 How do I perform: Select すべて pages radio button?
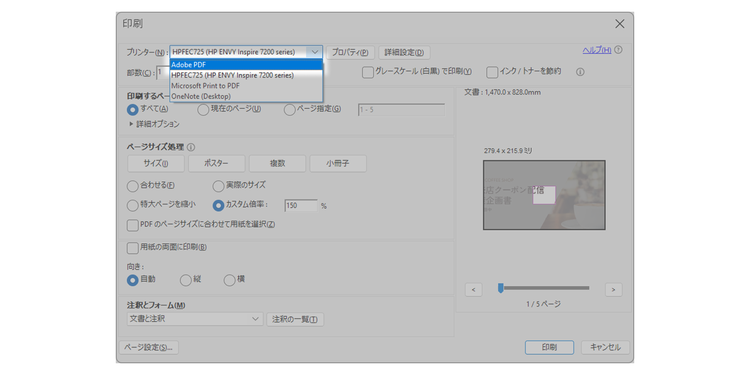132,110
